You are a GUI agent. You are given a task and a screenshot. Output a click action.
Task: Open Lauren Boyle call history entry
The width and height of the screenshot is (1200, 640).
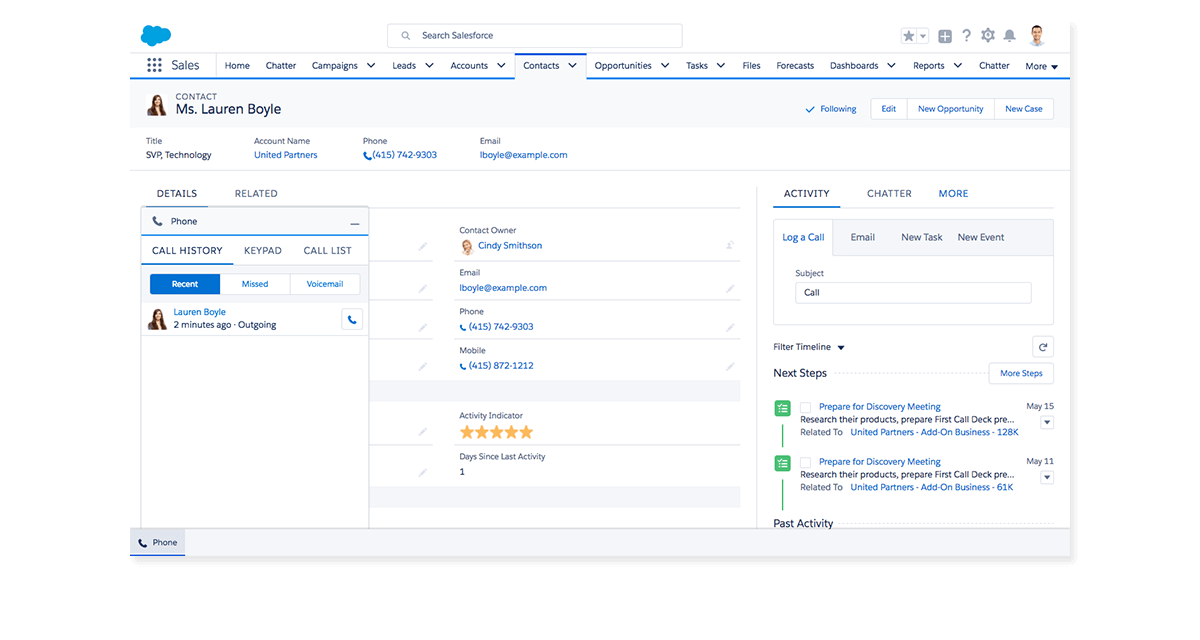pyautogui.click(x=200, y=312)
